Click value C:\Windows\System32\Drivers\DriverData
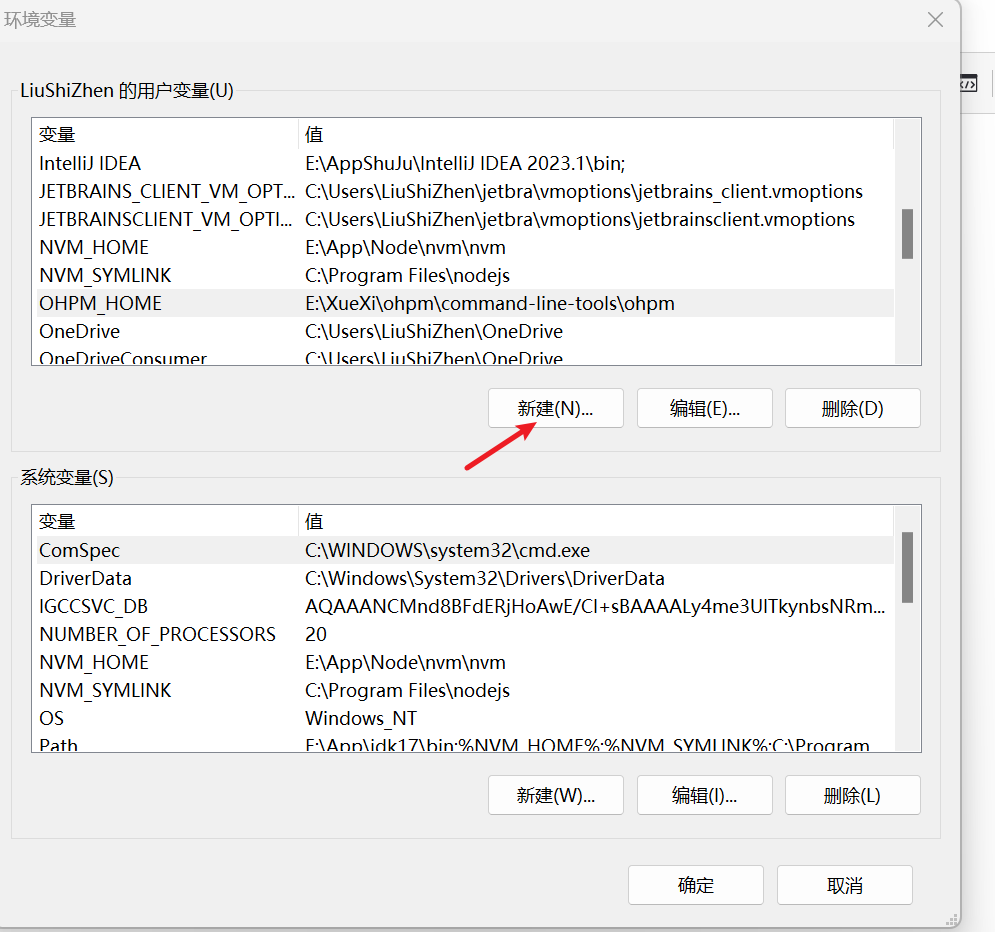 485,578
